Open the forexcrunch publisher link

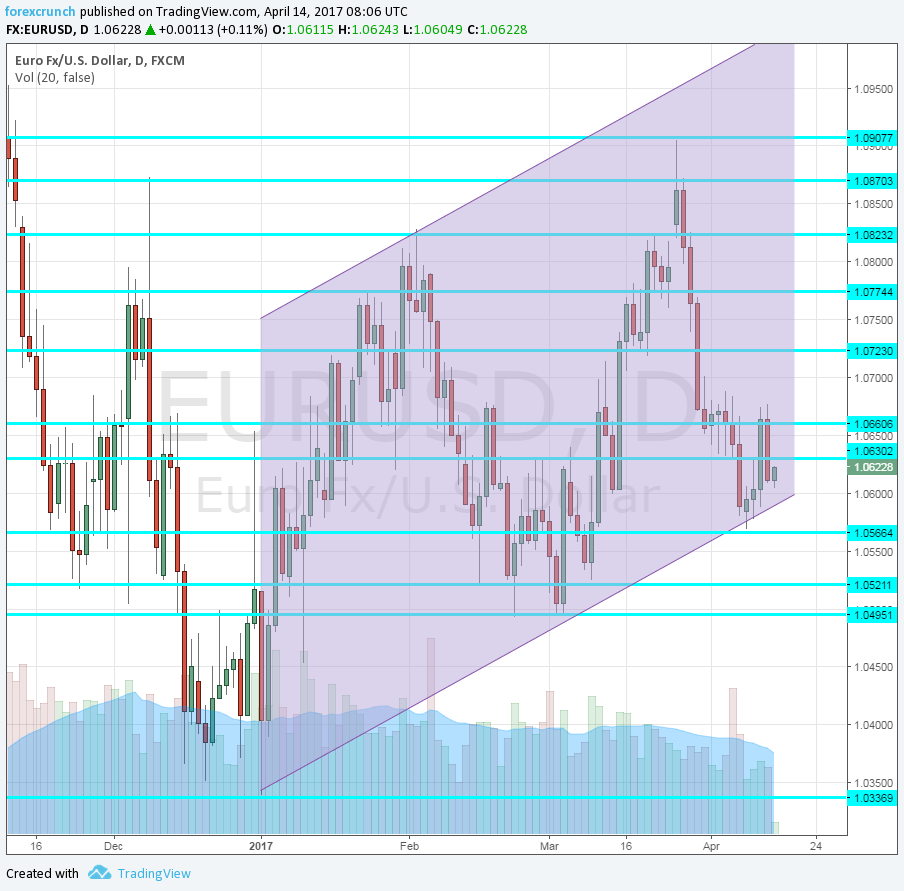40,12
